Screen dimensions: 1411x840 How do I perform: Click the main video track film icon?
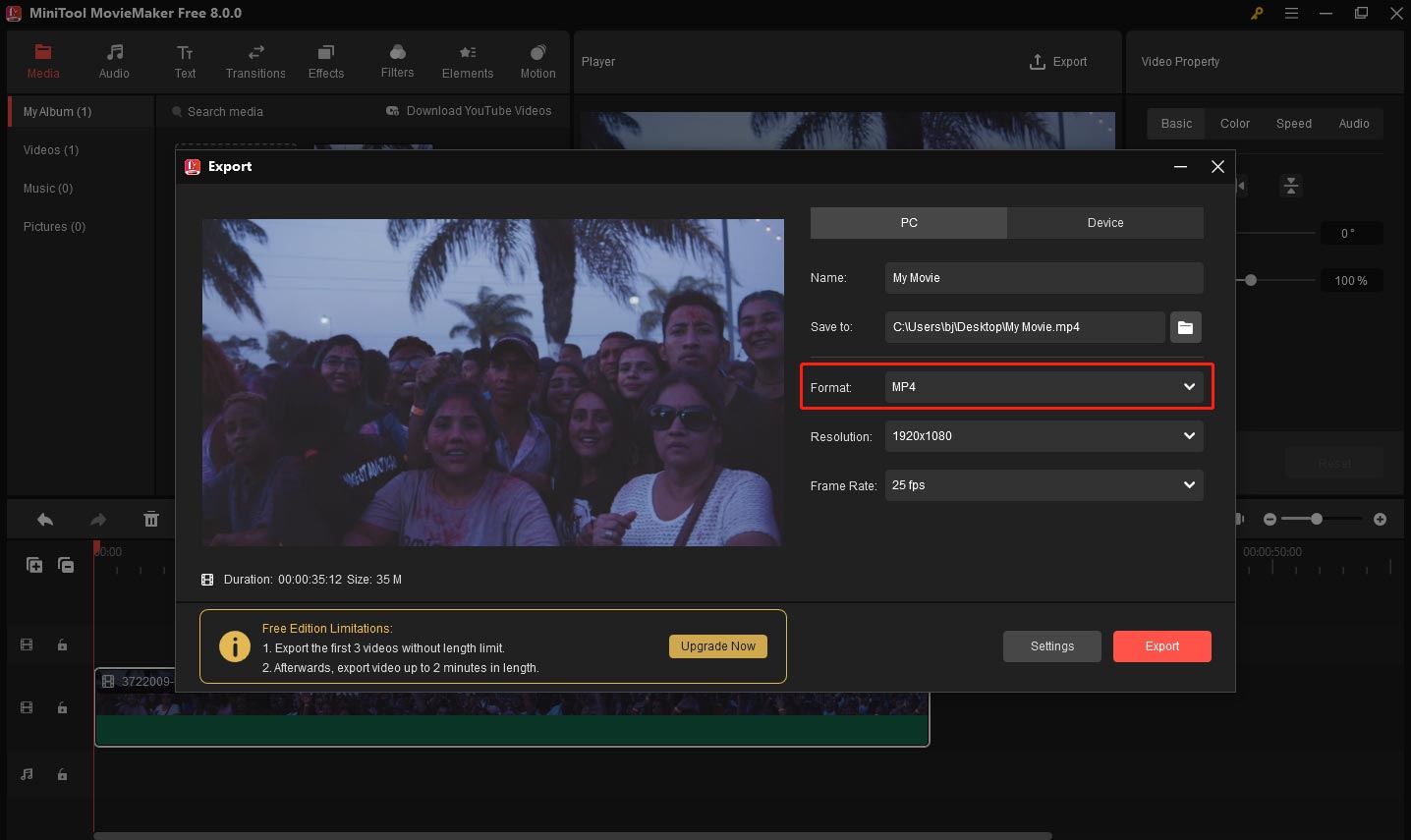[x=27, y=707]
